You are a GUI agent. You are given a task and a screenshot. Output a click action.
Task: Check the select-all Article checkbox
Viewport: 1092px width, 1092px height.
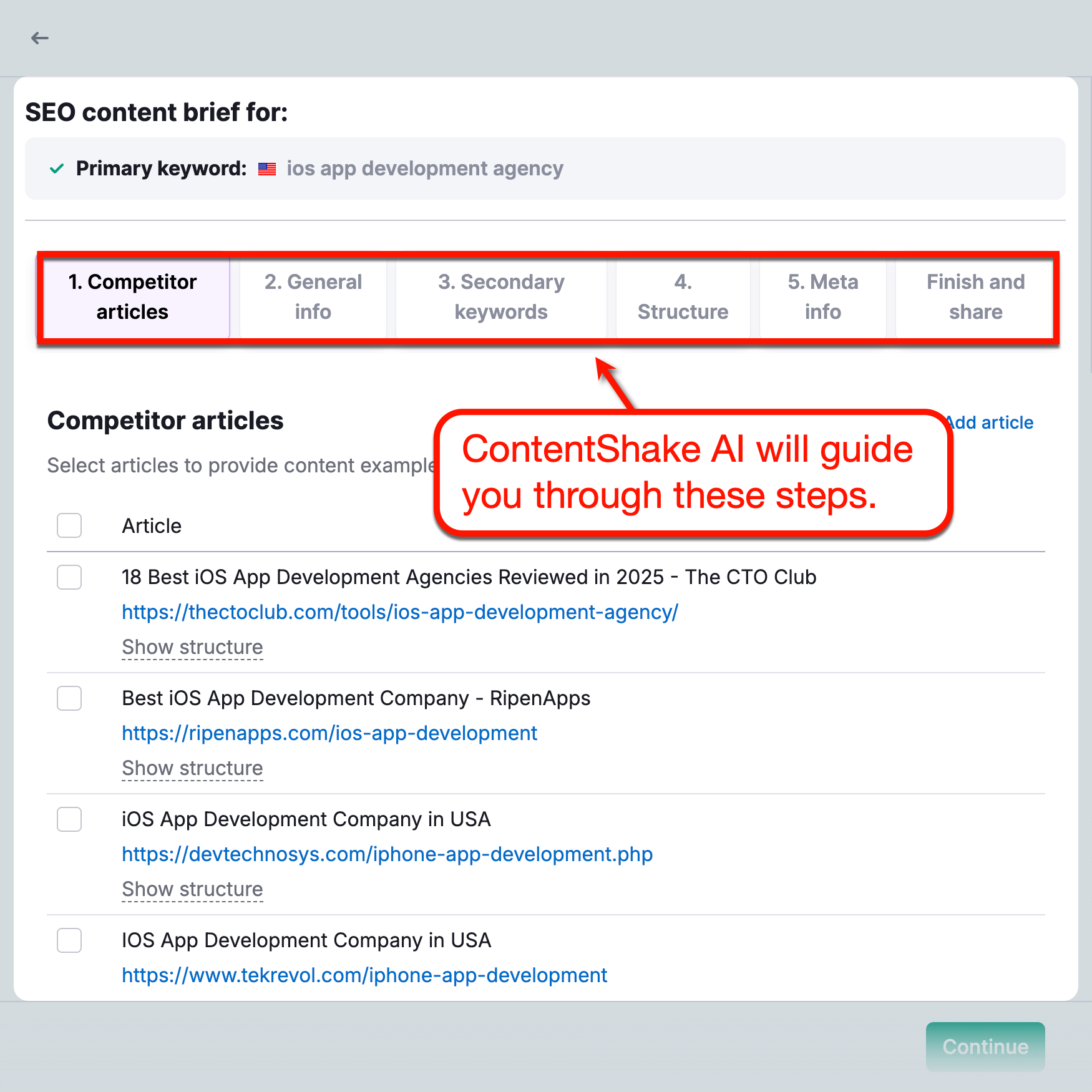click(69, 525)
